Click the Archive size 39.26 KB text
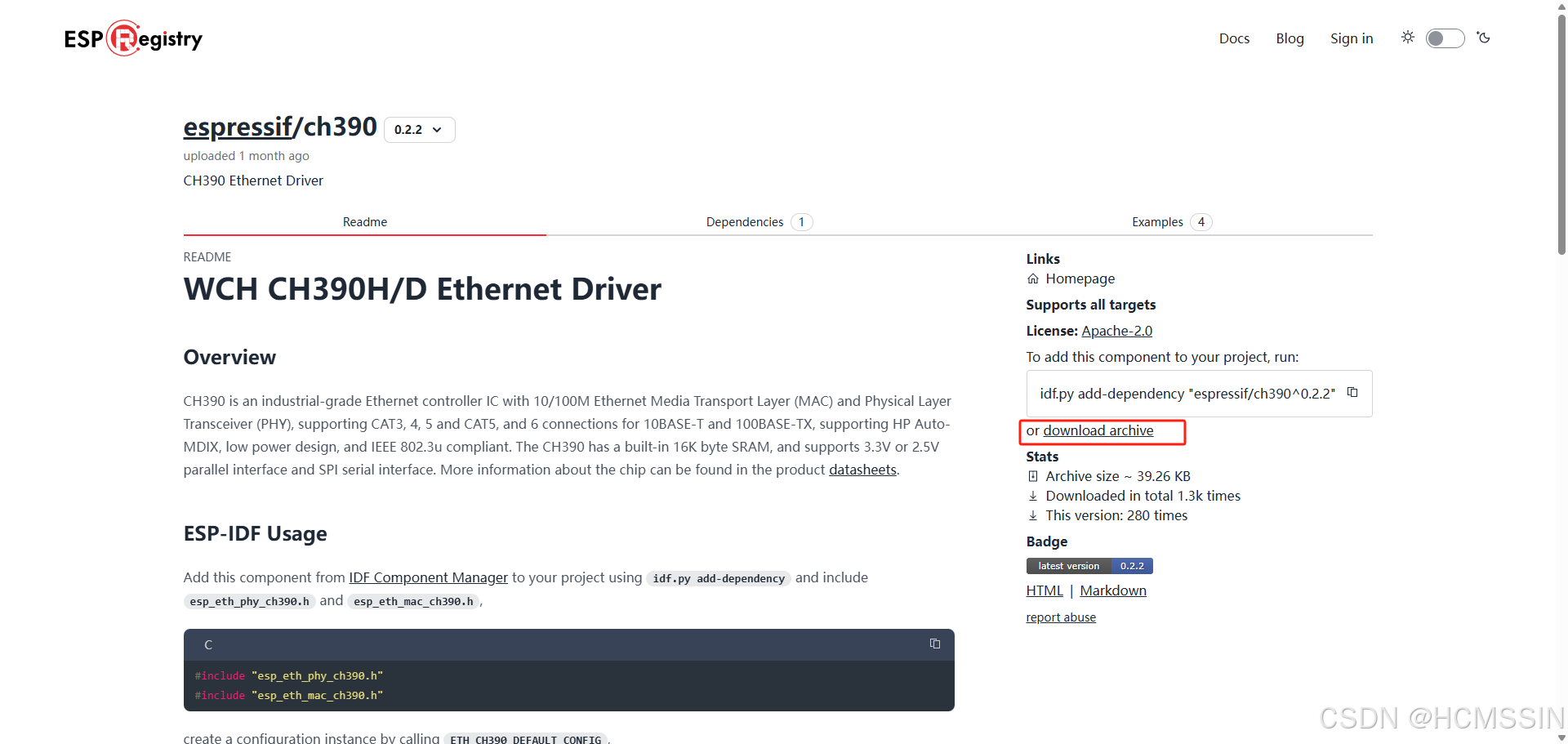 coord(1118,476)
